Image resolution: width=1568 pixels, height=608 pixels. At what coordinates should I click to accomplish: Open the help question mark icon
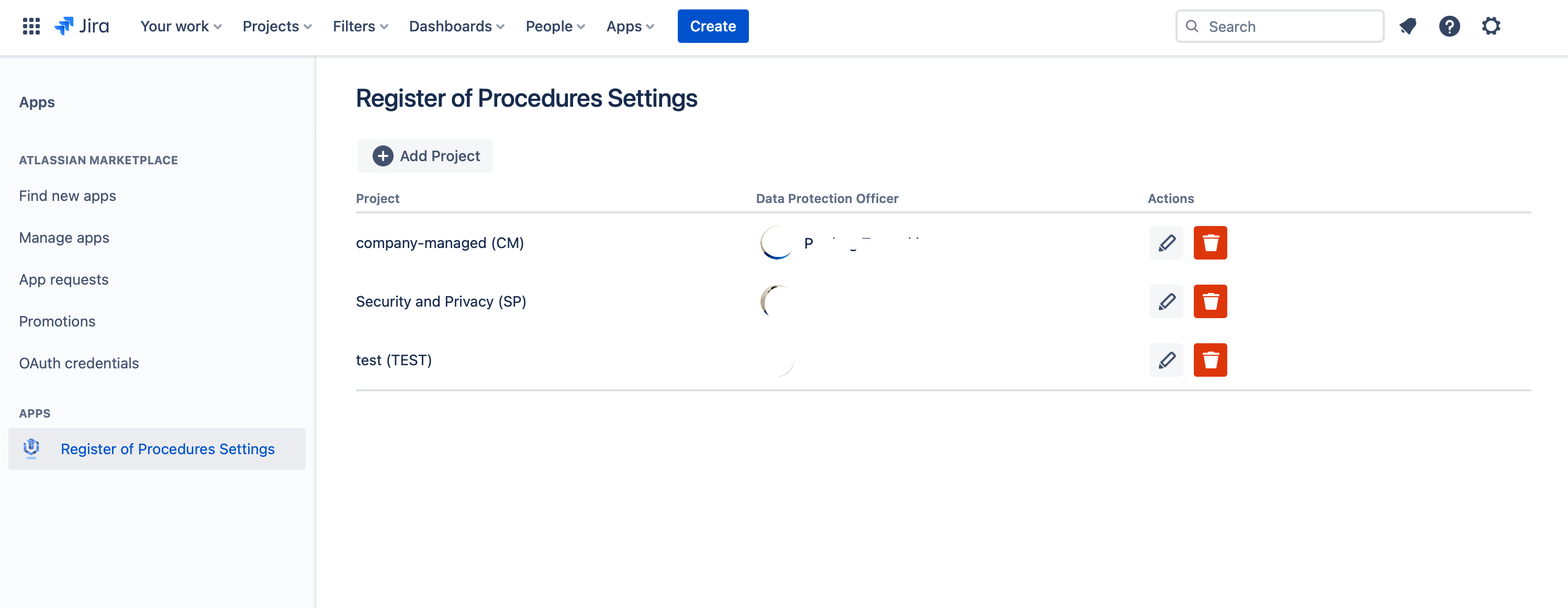1449,26
